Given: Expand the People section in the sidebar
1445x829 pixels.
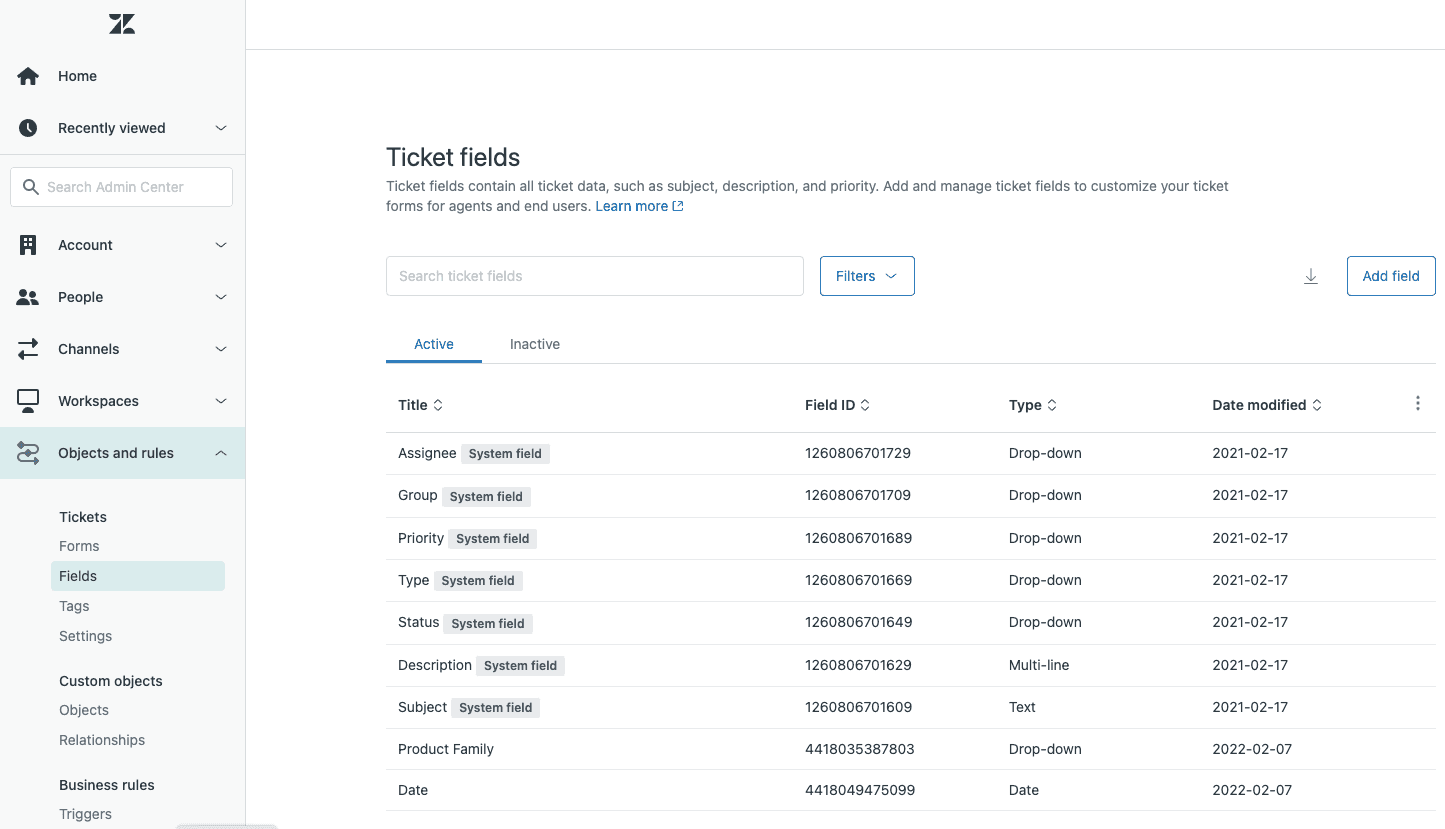Looking at the screenshot, I should [x=220, y=296].
